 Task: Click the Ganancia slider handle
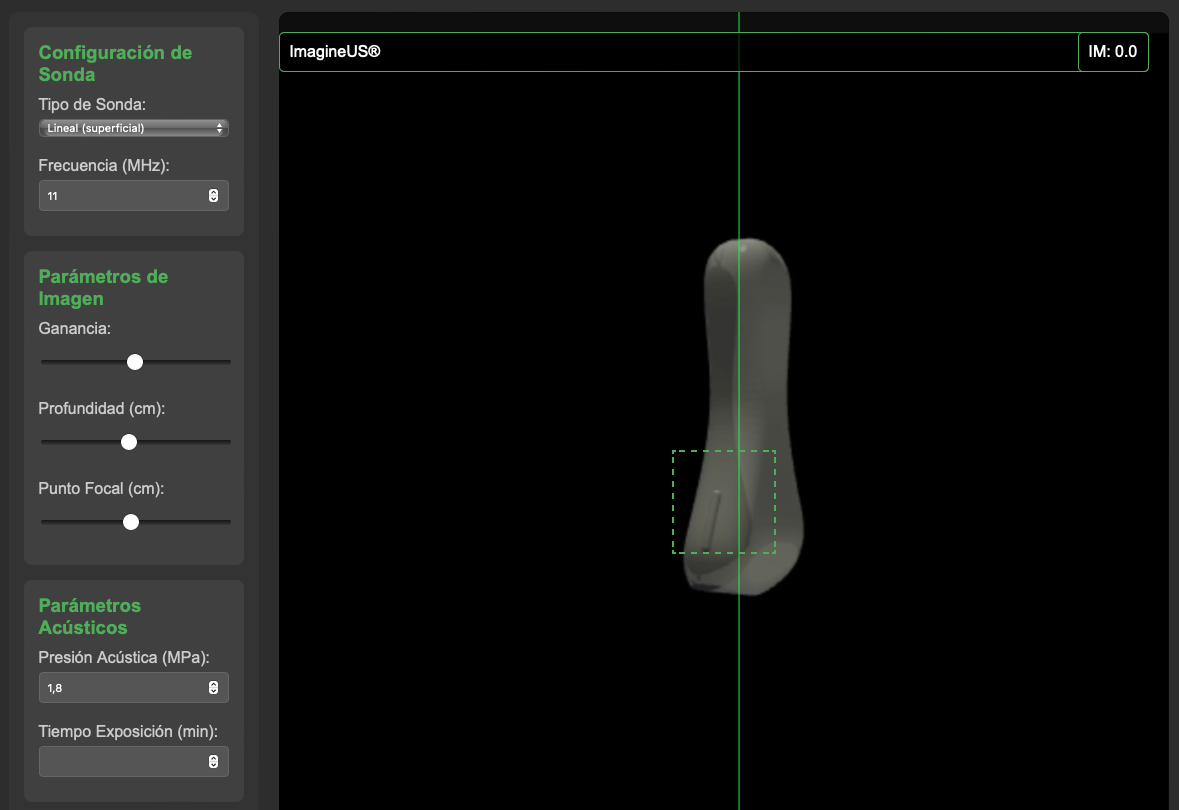coord(135,362)
